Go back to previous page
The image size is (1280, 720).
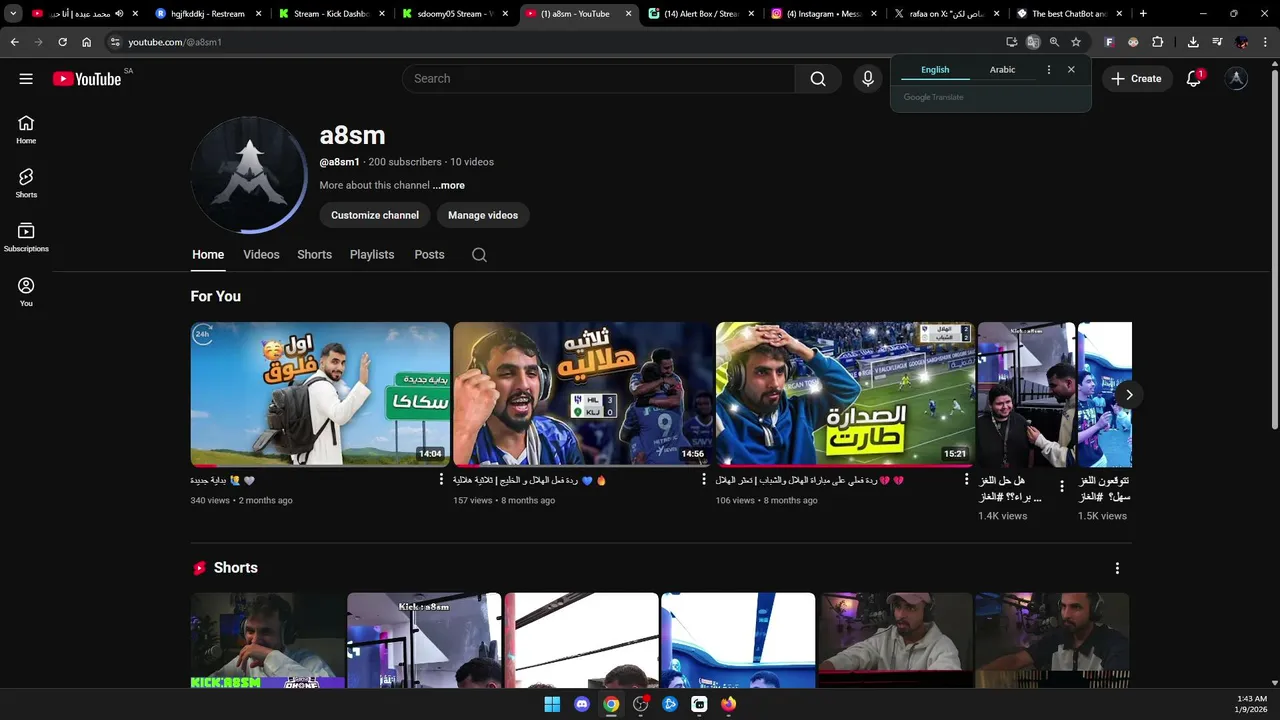click(14, 42)
